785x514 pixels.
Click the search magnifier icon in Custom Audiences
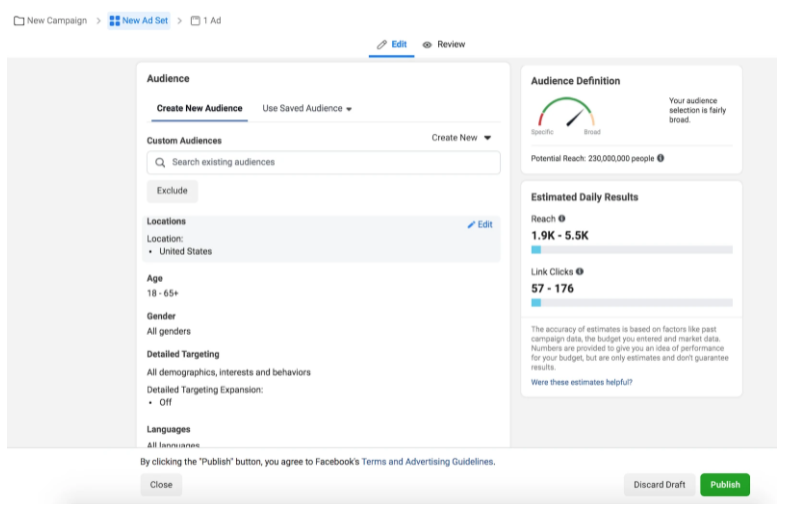pyautogui.click(x=160, y=162)
